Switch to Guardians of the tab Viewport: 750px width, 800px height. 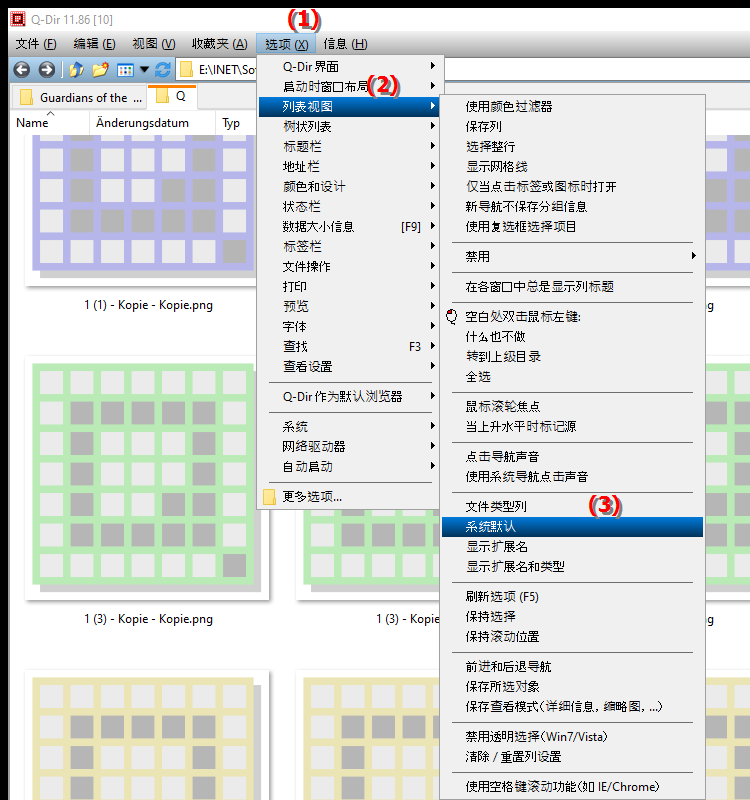pyautogui.click(x=82, y=97)
